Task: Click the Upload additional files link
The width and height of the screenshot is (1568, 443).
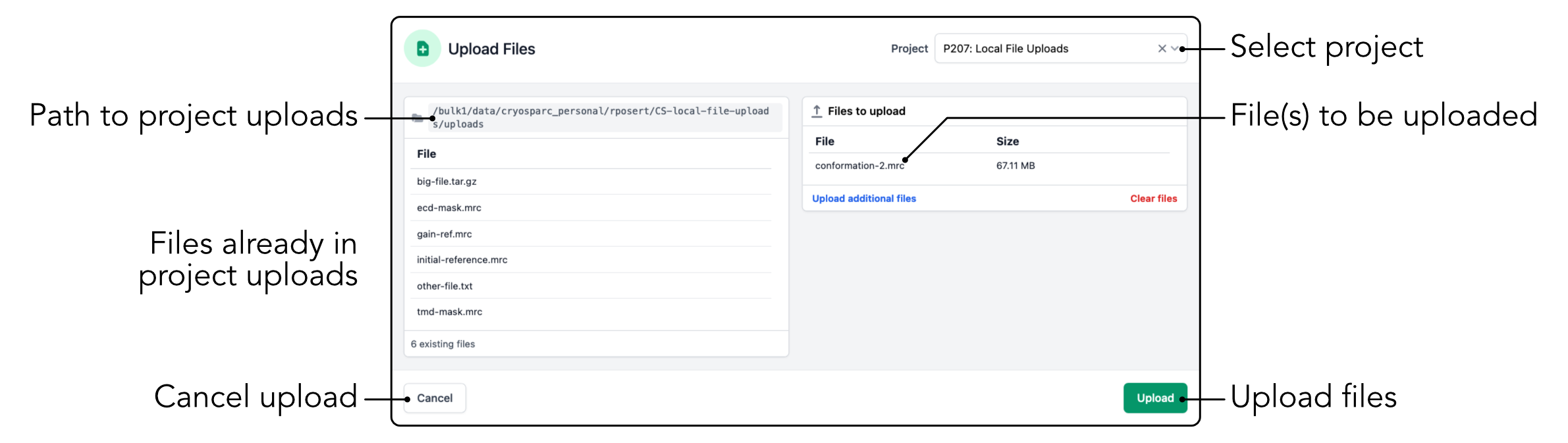Action: (x=863, y=198)
